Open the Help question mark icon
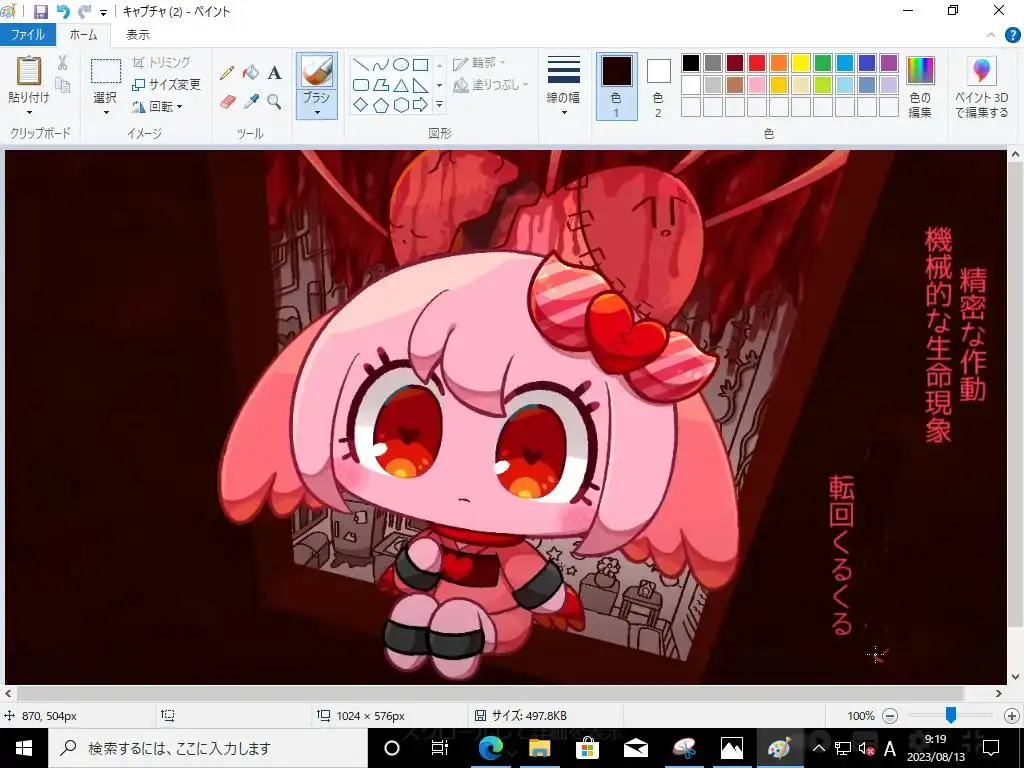Image resolution: width=1024 pixels, height=768 pixels. coord(1012,35)
